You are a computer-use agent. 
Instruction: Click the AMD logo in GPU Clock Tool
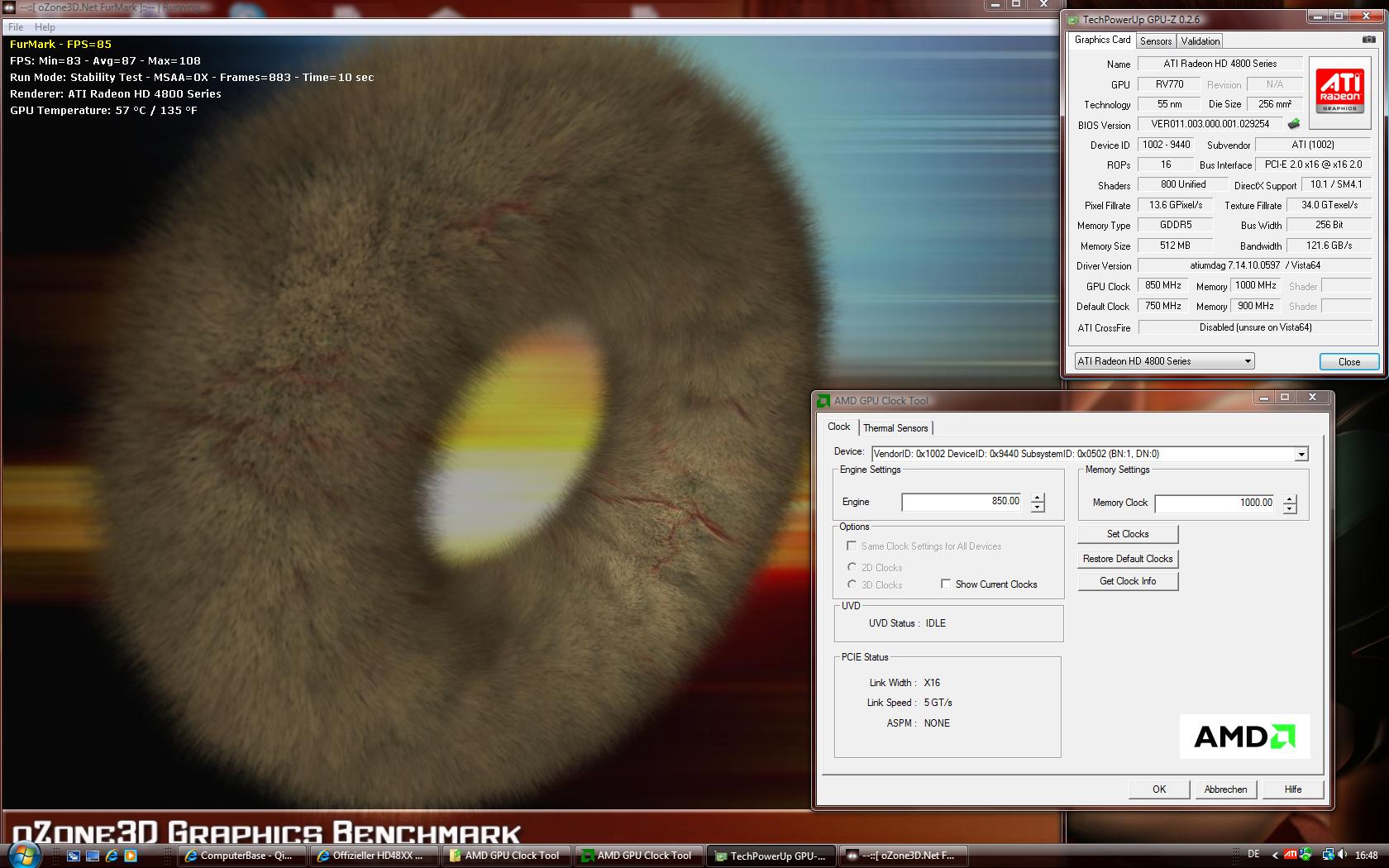[1244, 737]
